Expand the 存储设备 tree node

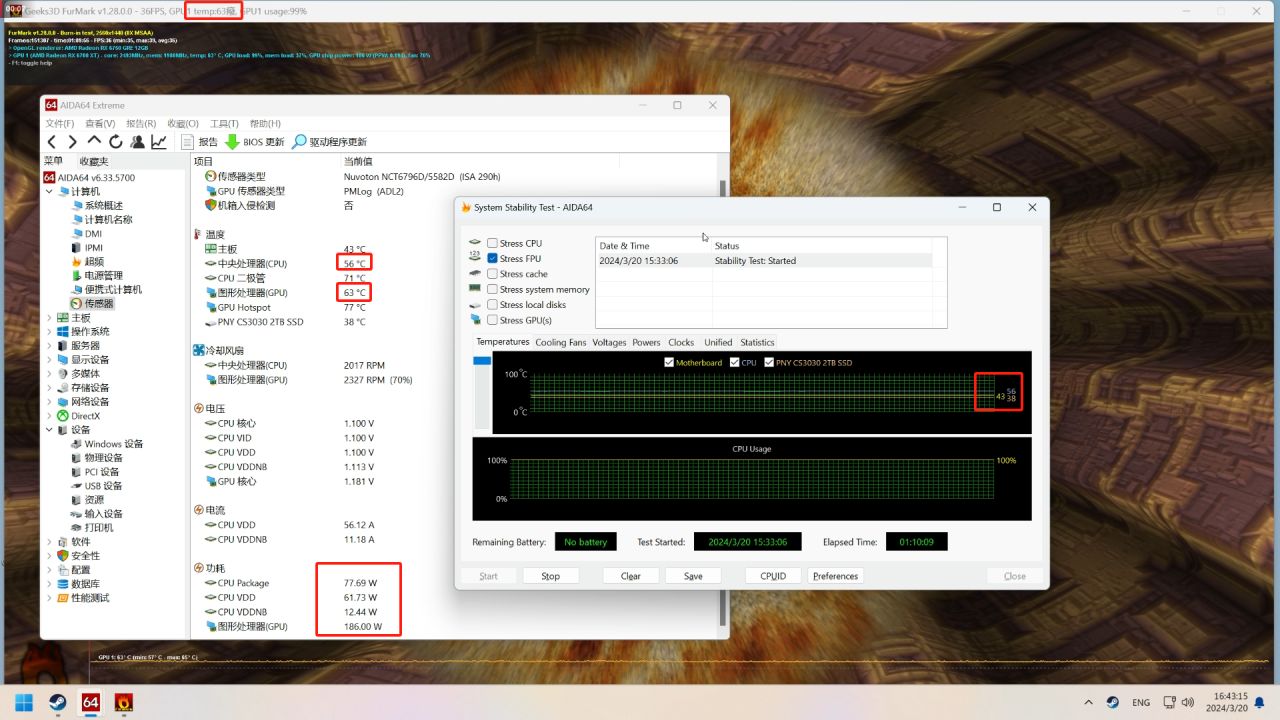(49, 387)
